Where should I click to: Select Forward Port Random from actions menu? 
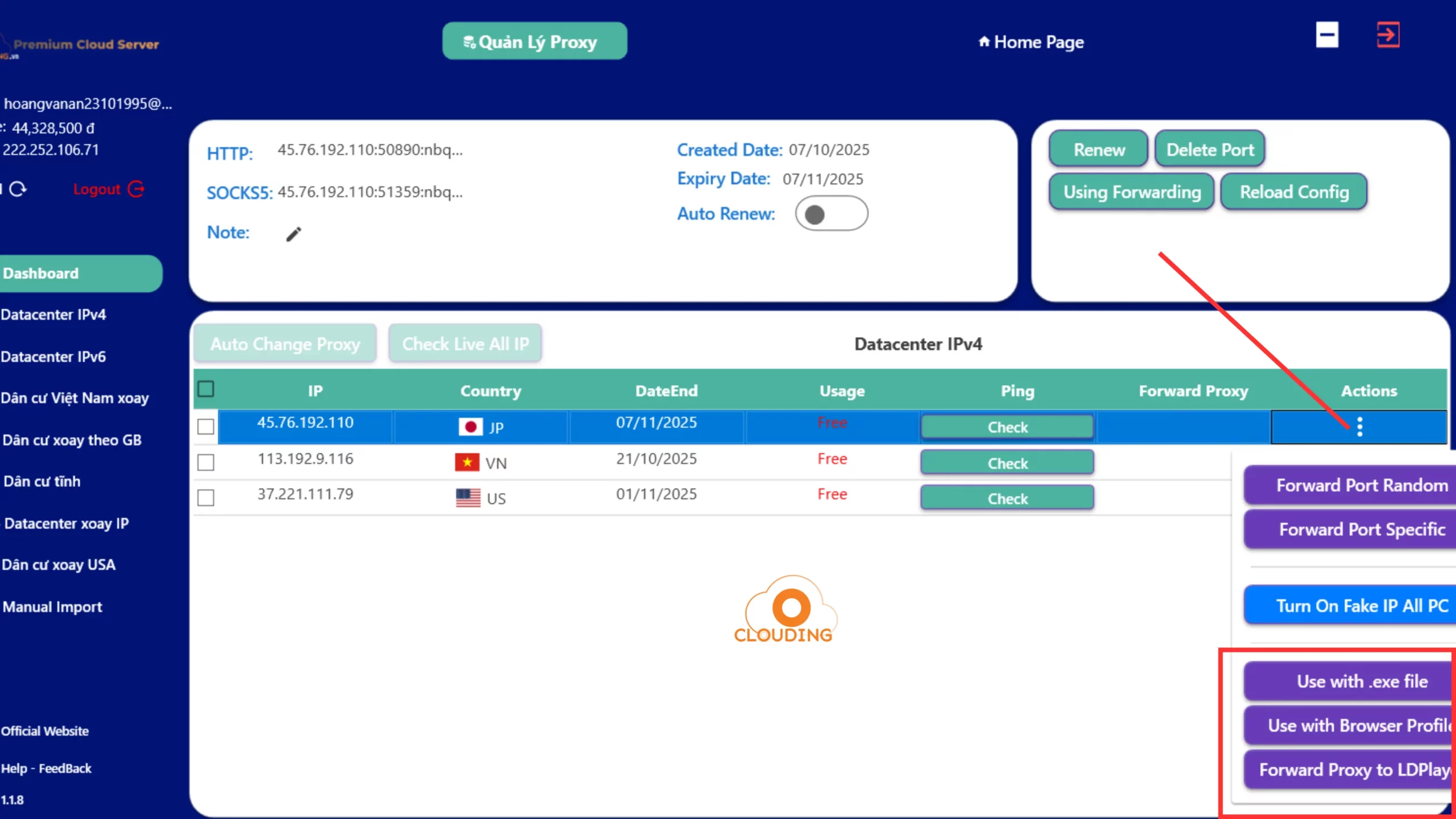click(1362, 485)
